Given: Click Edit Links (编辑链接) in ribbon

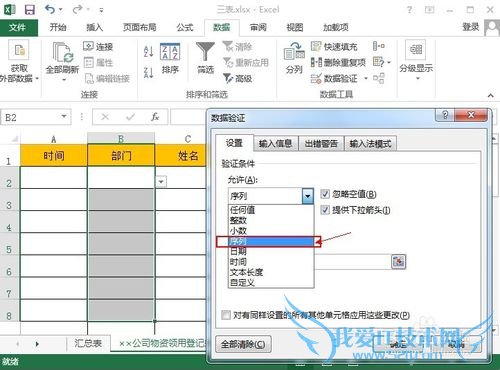Looking at the screenshot, I should pyautogui.click(x=107, y=78).
